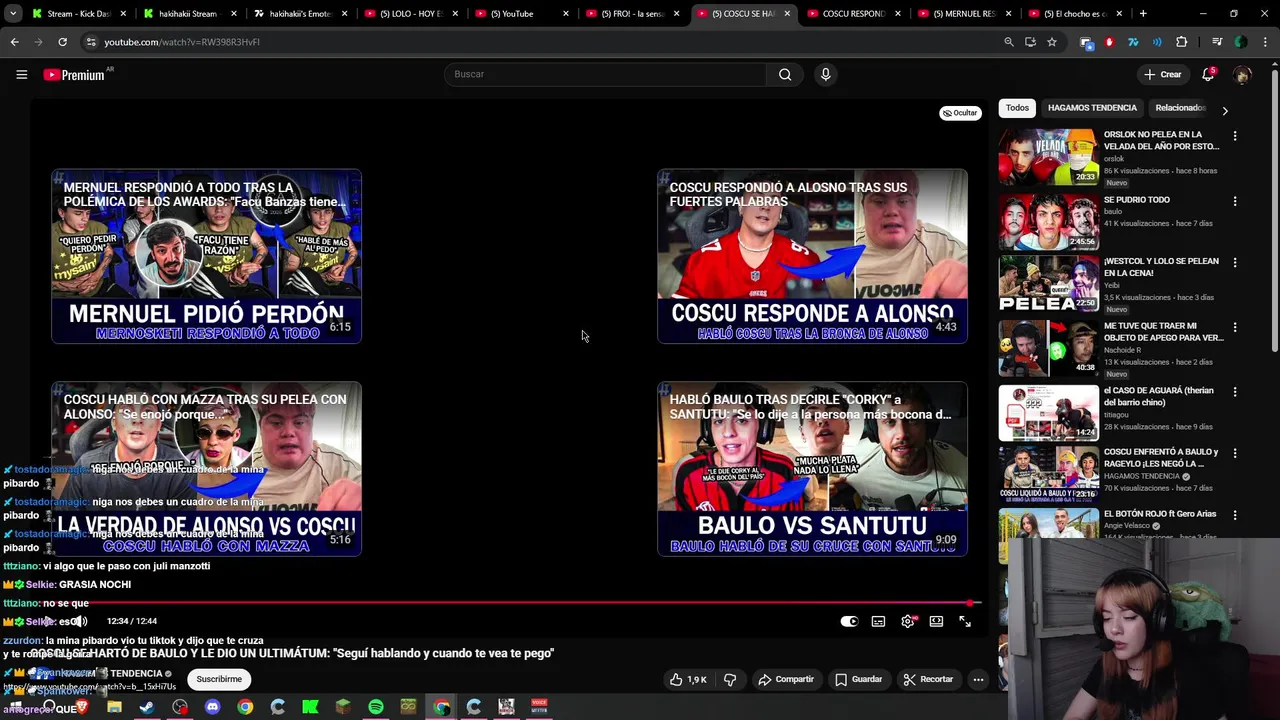Image resolution: width=1280 pixels, height=720 pixels.
Task: Hide end screen cards with Ocultar
Action: tap(960, 113)
